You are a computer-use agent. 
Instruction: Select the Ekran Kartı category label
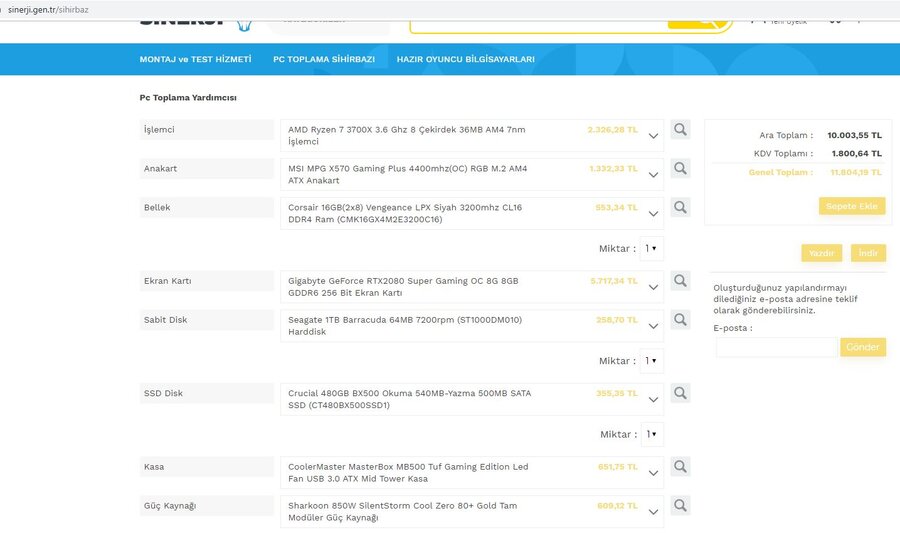(207, 281)
